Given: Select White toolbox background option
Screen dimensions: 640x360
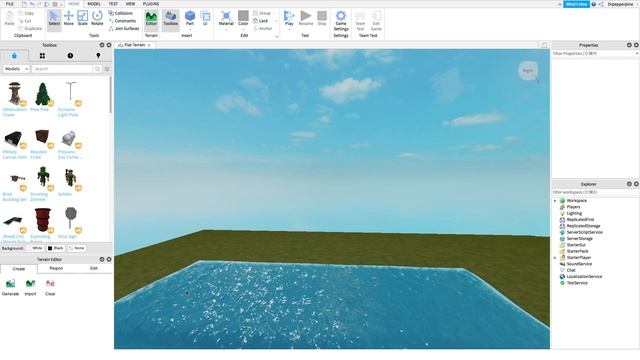Looking at the screenshot, I should click(35, 248).
